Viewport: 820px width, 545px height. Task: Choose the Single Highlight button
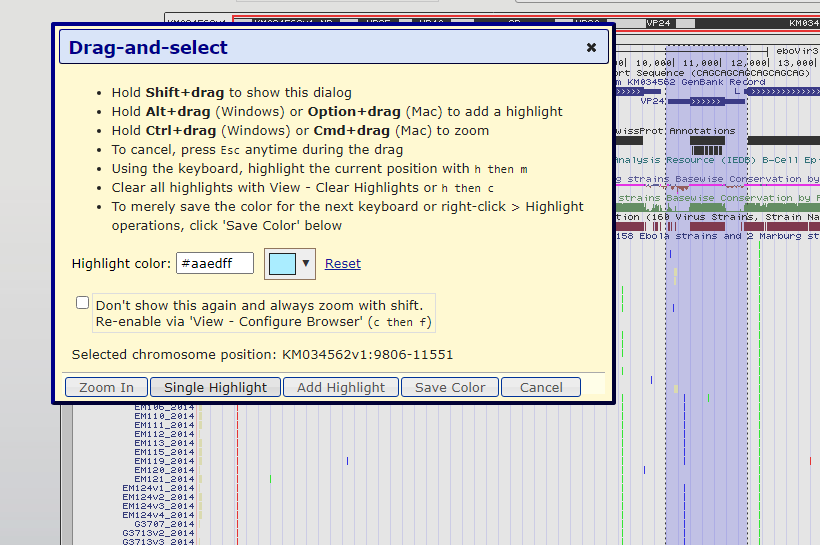pyautogui.click(x=215, y=387)
